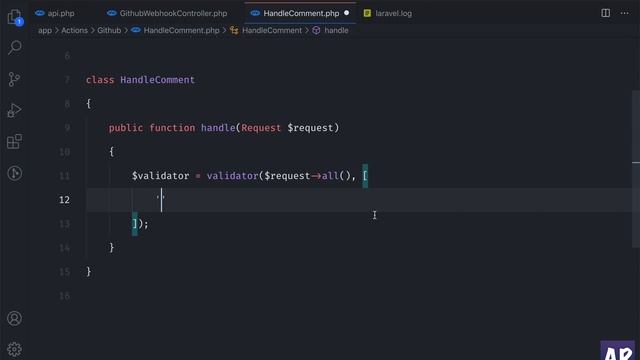
Task: Click the unsaved dot on HandleComment.php tab
Action: pos(347,13)
